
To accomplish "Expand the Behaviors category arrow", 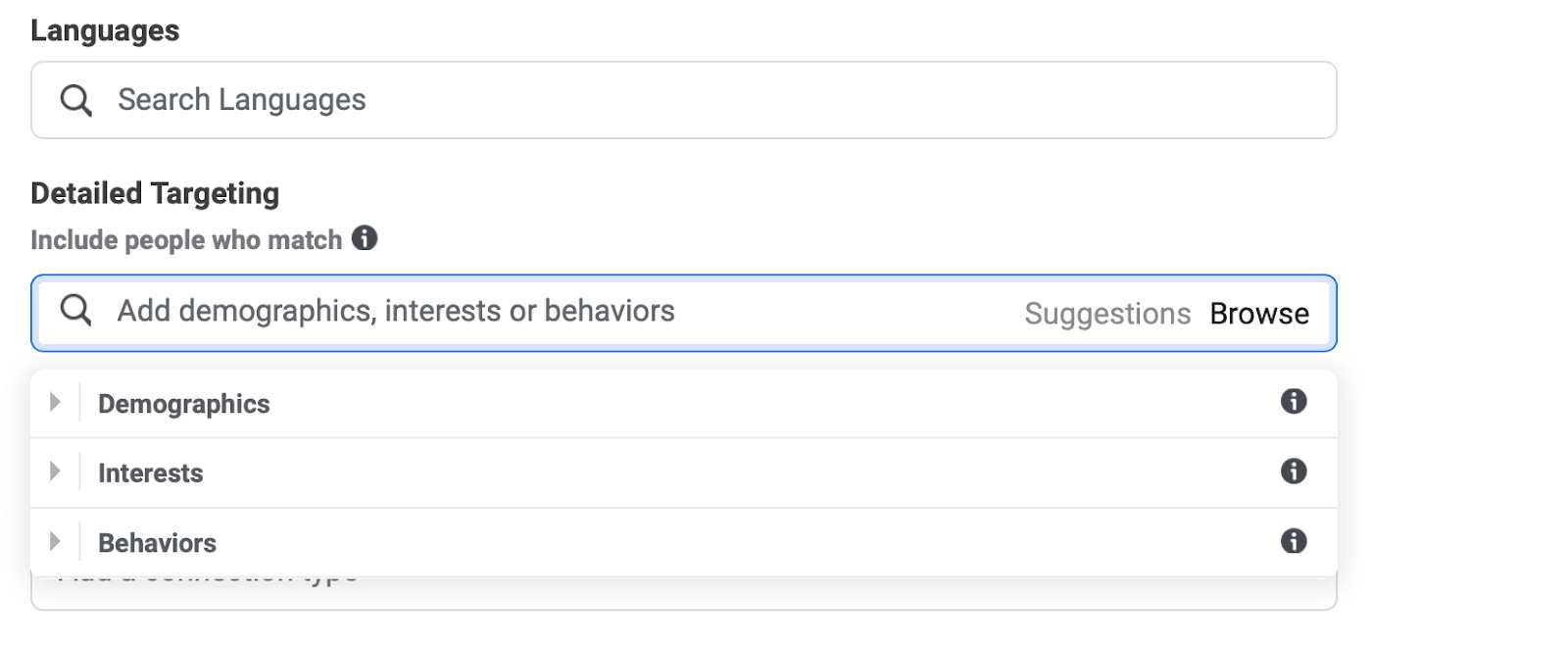I will pyautogui.click(x=55, y=541).
